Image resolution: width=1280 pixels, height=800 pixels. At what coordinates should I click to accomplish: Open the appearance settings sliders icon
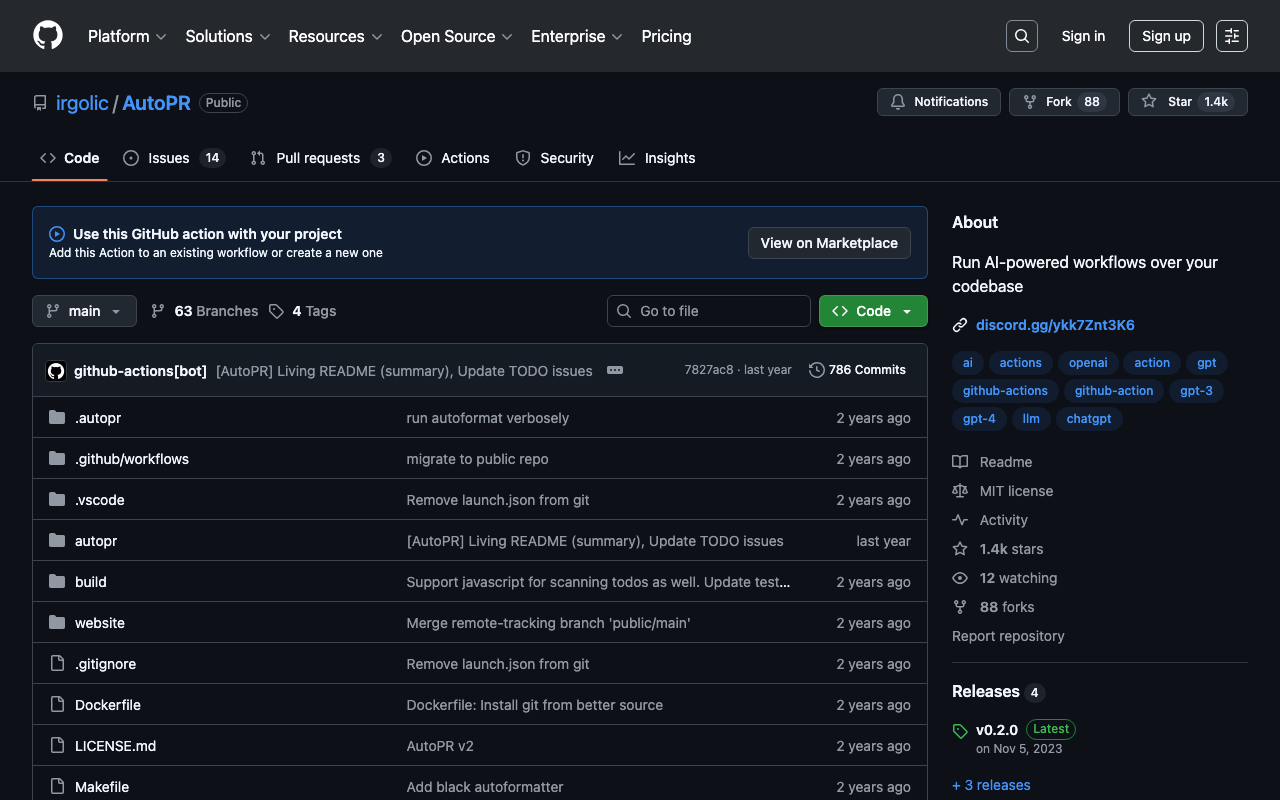(1231, 36)
